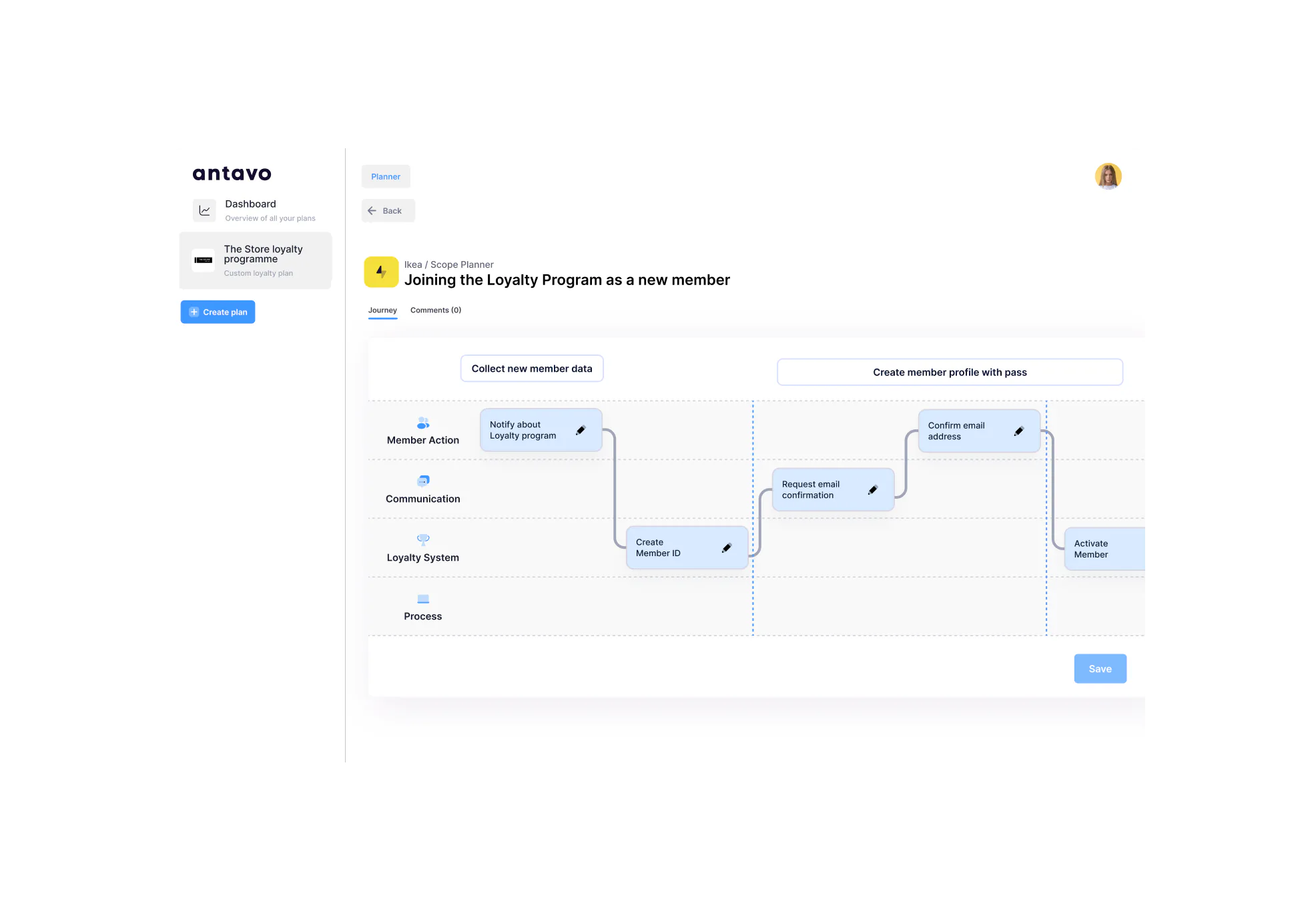Click the Process lane label

pos(422,616)
